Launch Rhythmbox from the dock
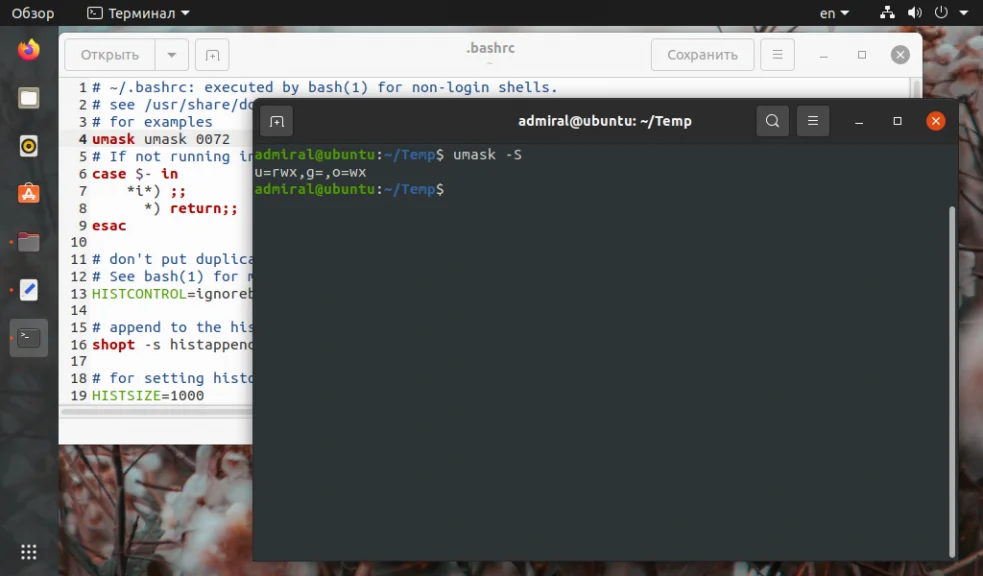 28,146
